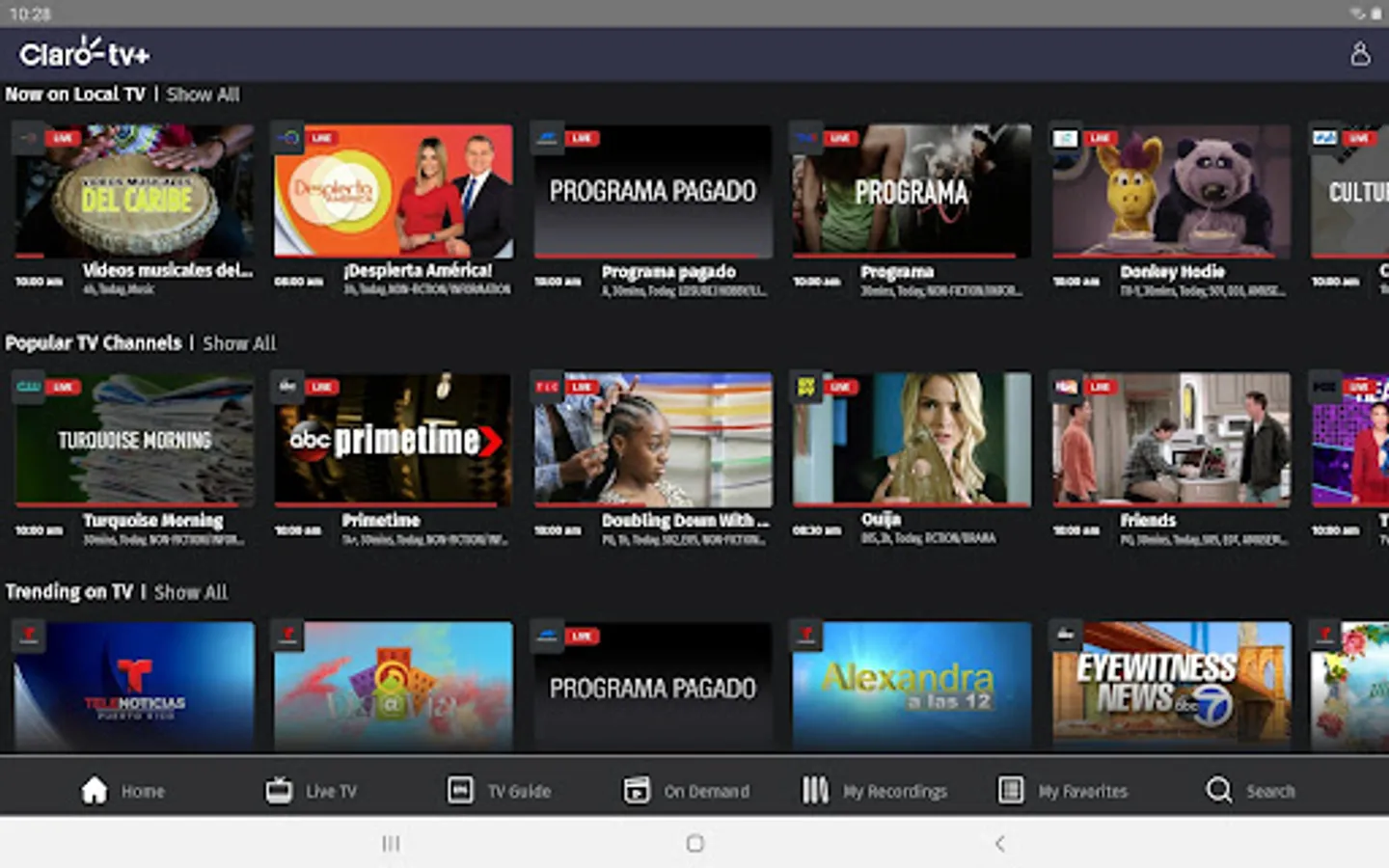Tap channel logo on Friends card
1389x868 pixels.
[x=1066, y=387]
